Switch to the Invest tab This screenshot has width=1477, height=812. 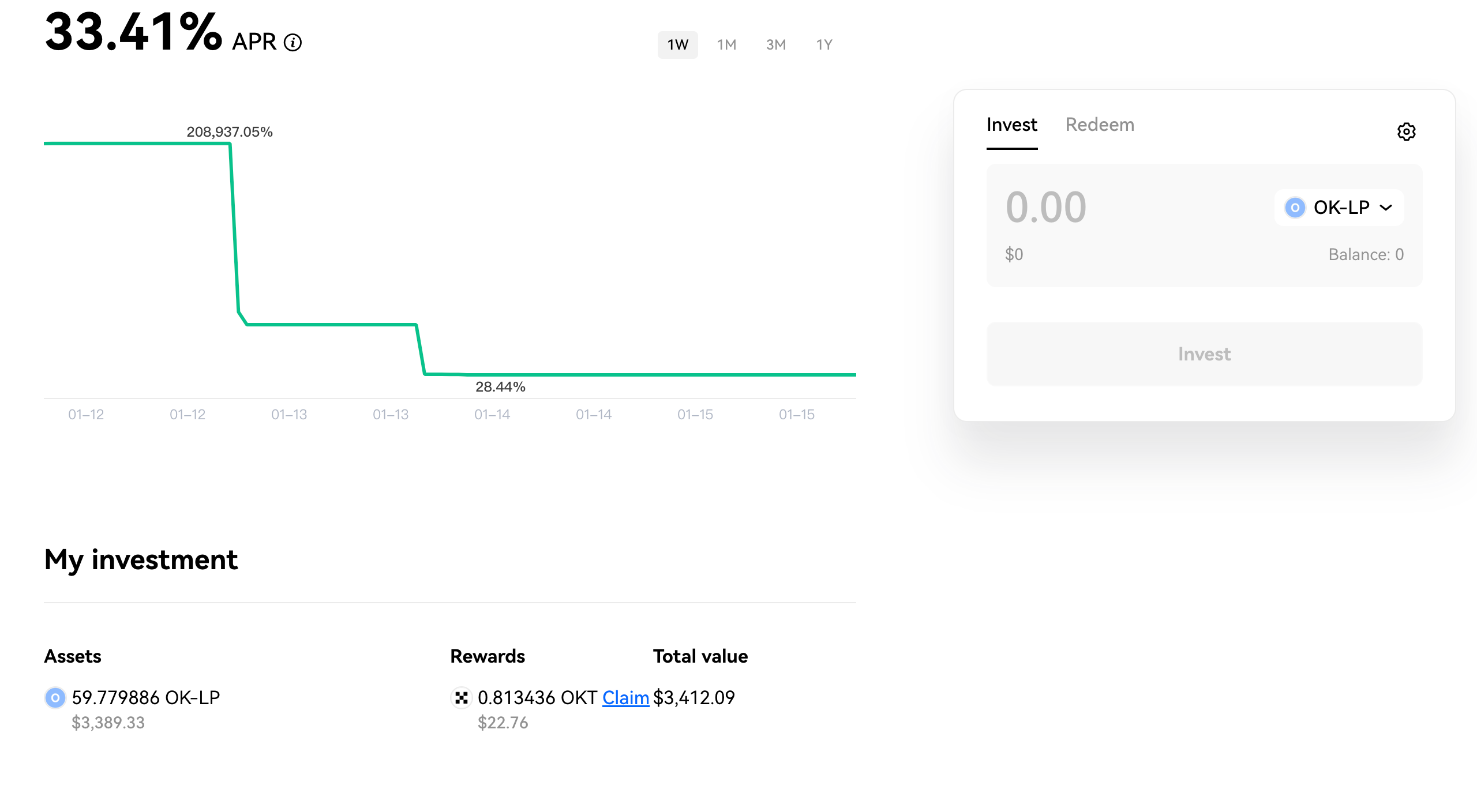(1011, 125)
